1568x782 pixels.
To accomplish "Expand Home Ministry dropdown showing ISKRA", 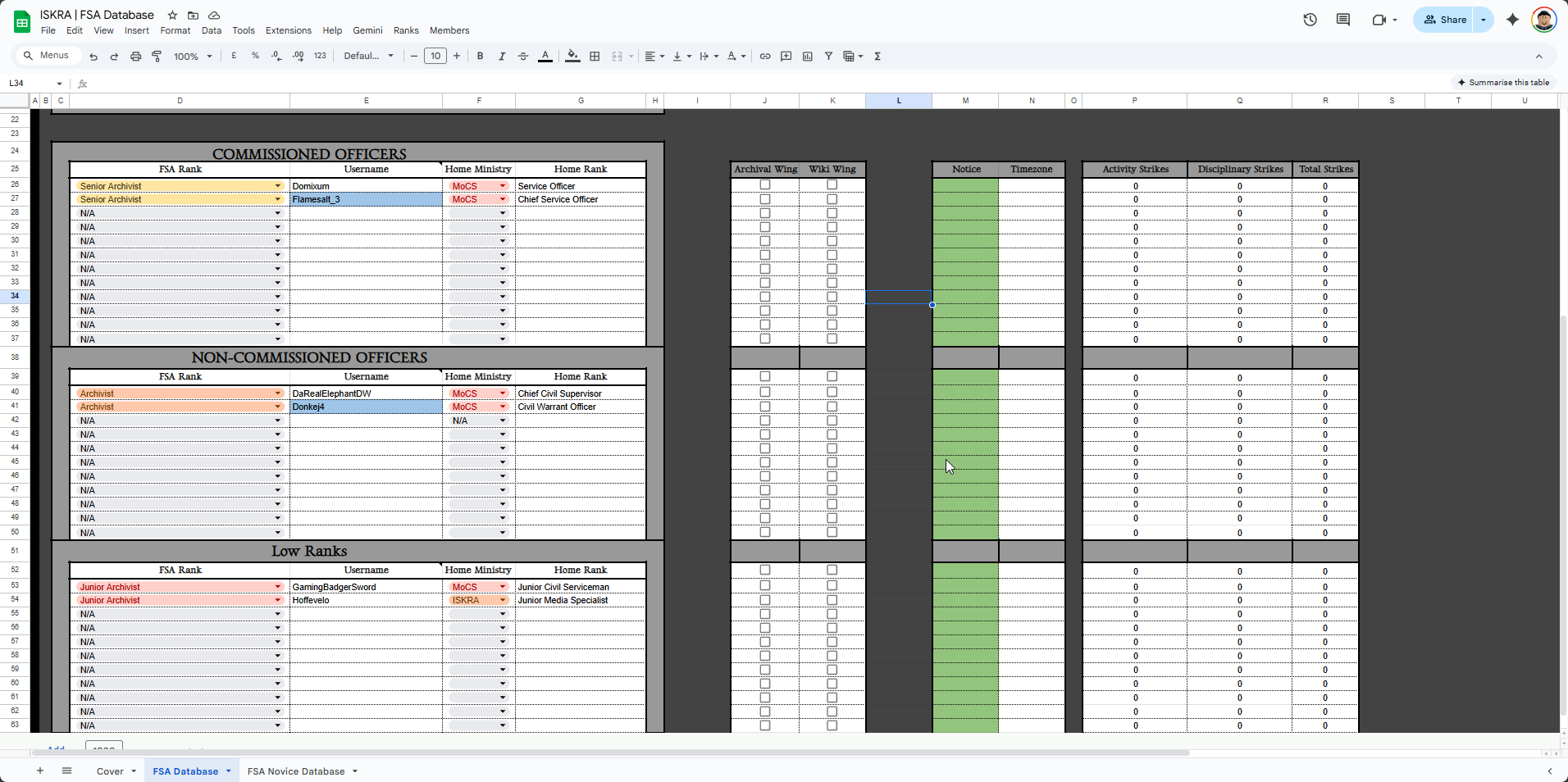I will [x=503, y=600].
